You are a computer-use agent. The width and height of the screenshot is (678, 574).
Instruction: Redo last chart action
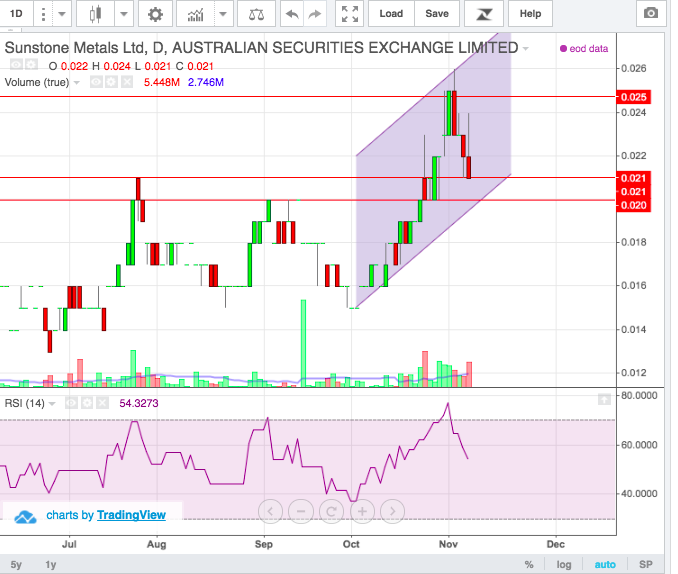[x=315, y=14]
